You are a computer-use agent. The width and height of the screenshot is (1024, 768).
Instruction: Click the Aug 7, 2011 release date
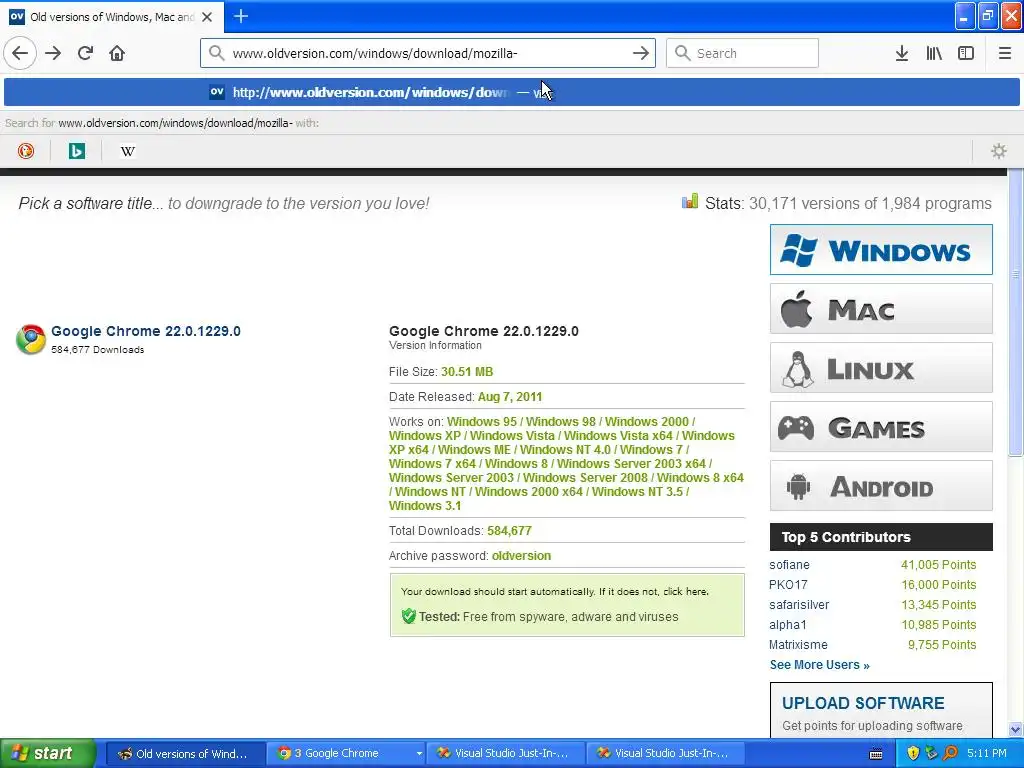point(510,397)
